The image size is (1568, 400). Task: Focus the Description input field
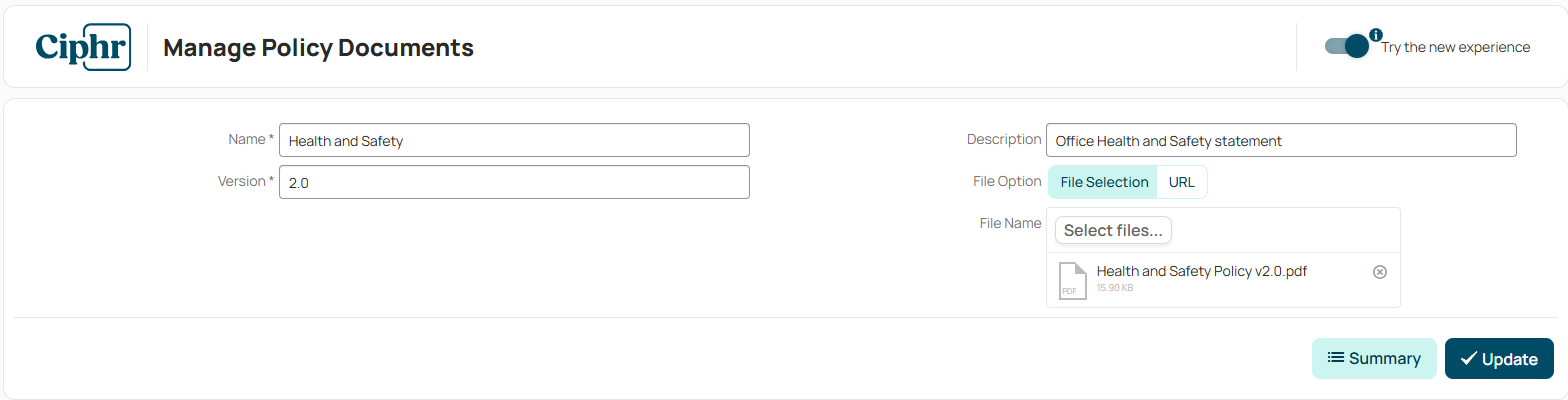pos(1281,140)
